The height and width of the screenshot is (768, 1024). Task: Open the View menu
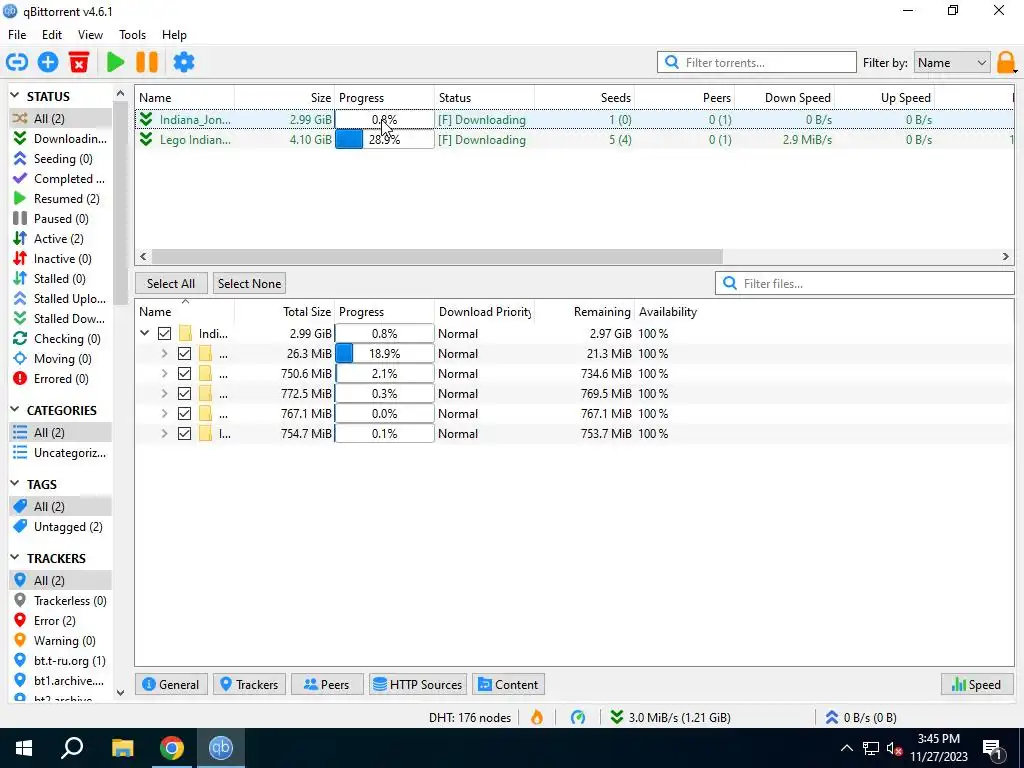(x=90, y=35)
